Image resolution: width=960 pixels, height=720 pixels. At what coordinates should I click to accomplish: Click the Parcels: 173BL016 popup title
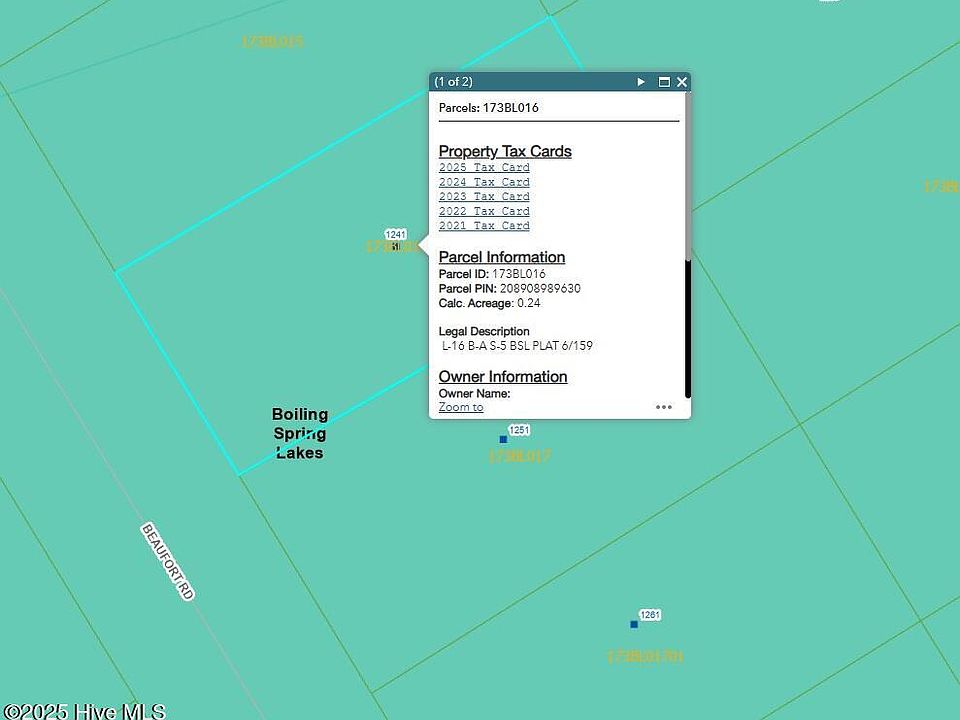click(489, 108)
